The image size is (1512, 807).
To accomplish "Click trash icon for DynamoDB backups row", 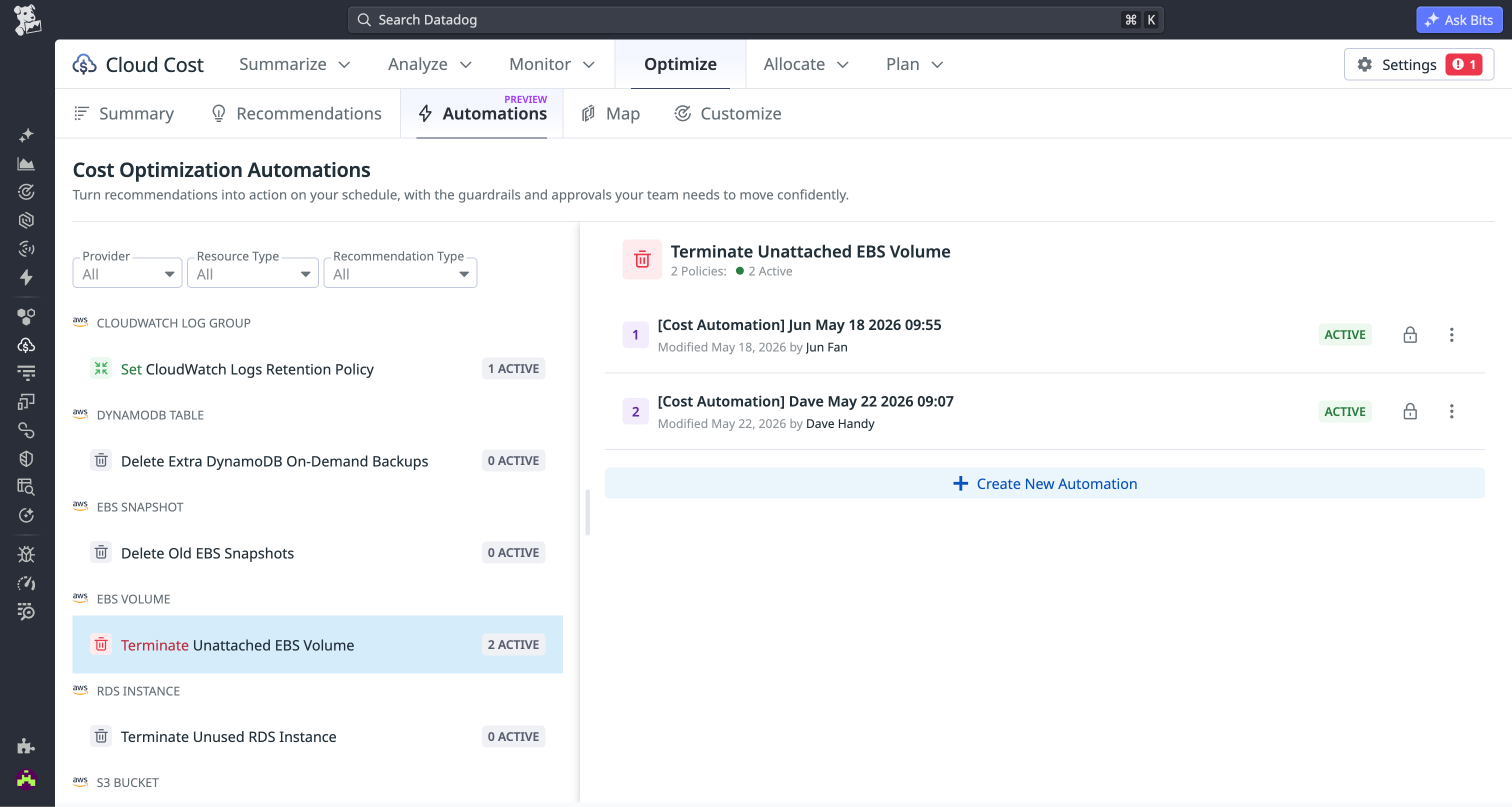I will pos(101,460).
